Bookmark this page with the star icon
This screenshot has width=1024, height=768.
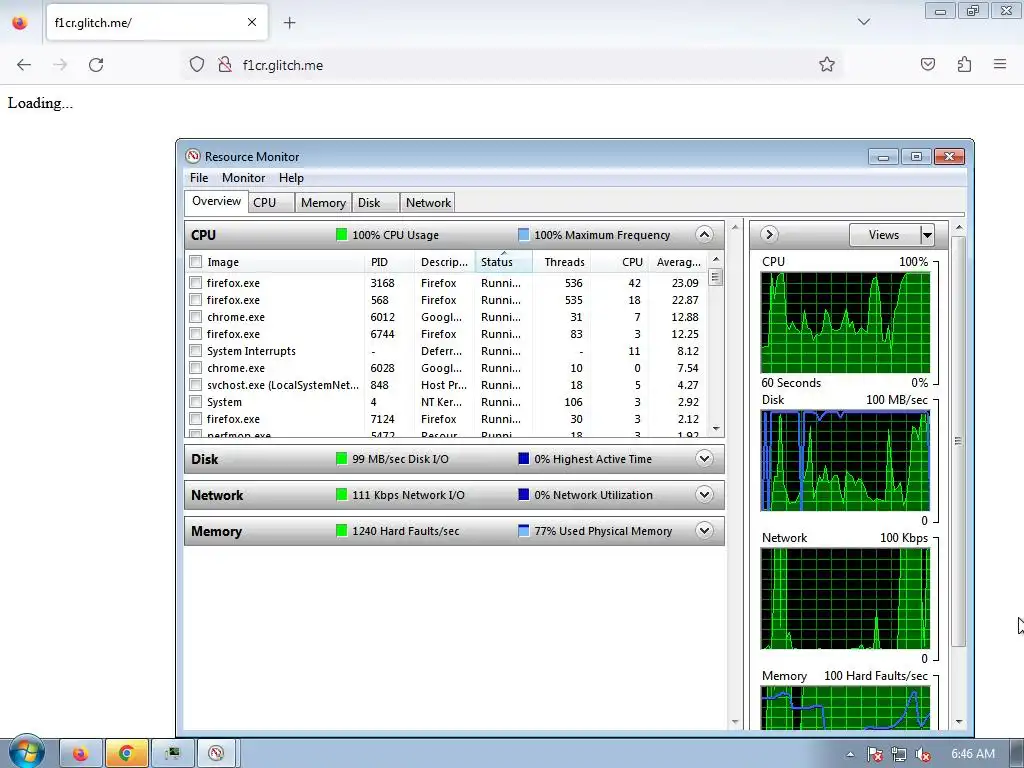(x=827, y=64)
